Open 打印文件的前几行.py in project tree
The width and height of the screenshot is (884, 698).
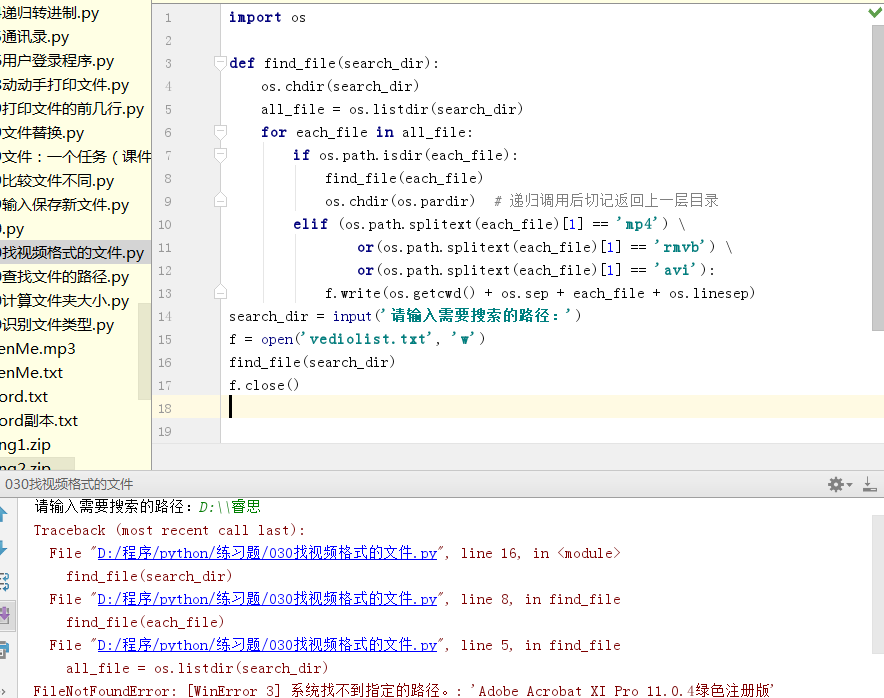[72, 109]
